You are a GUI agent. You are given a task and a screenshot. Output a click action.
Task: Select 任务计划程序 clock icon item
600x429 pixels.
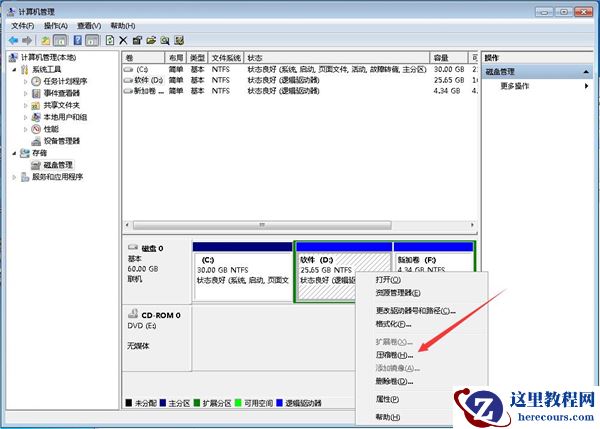pos(65,81)
